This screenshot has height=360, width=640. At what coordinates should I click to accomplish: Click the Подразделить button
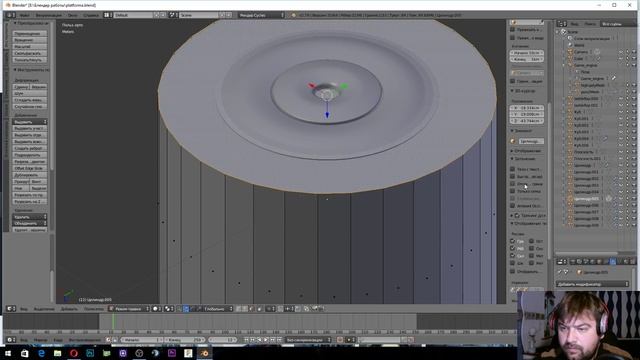30,155
